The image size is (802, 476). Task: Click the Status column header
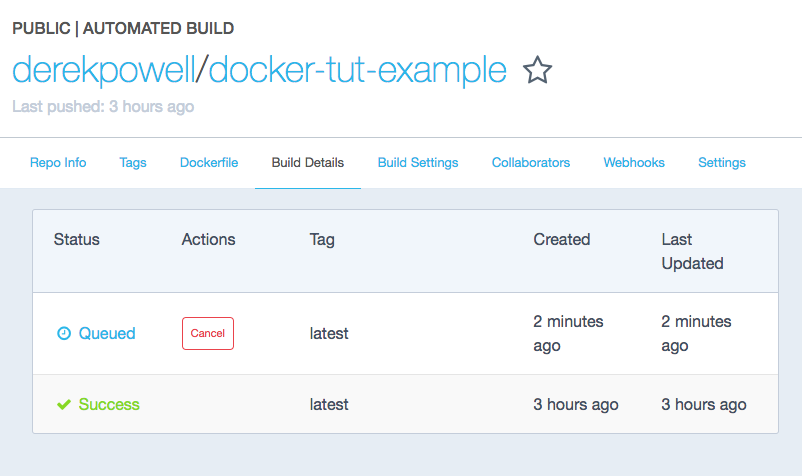point(77,239)
